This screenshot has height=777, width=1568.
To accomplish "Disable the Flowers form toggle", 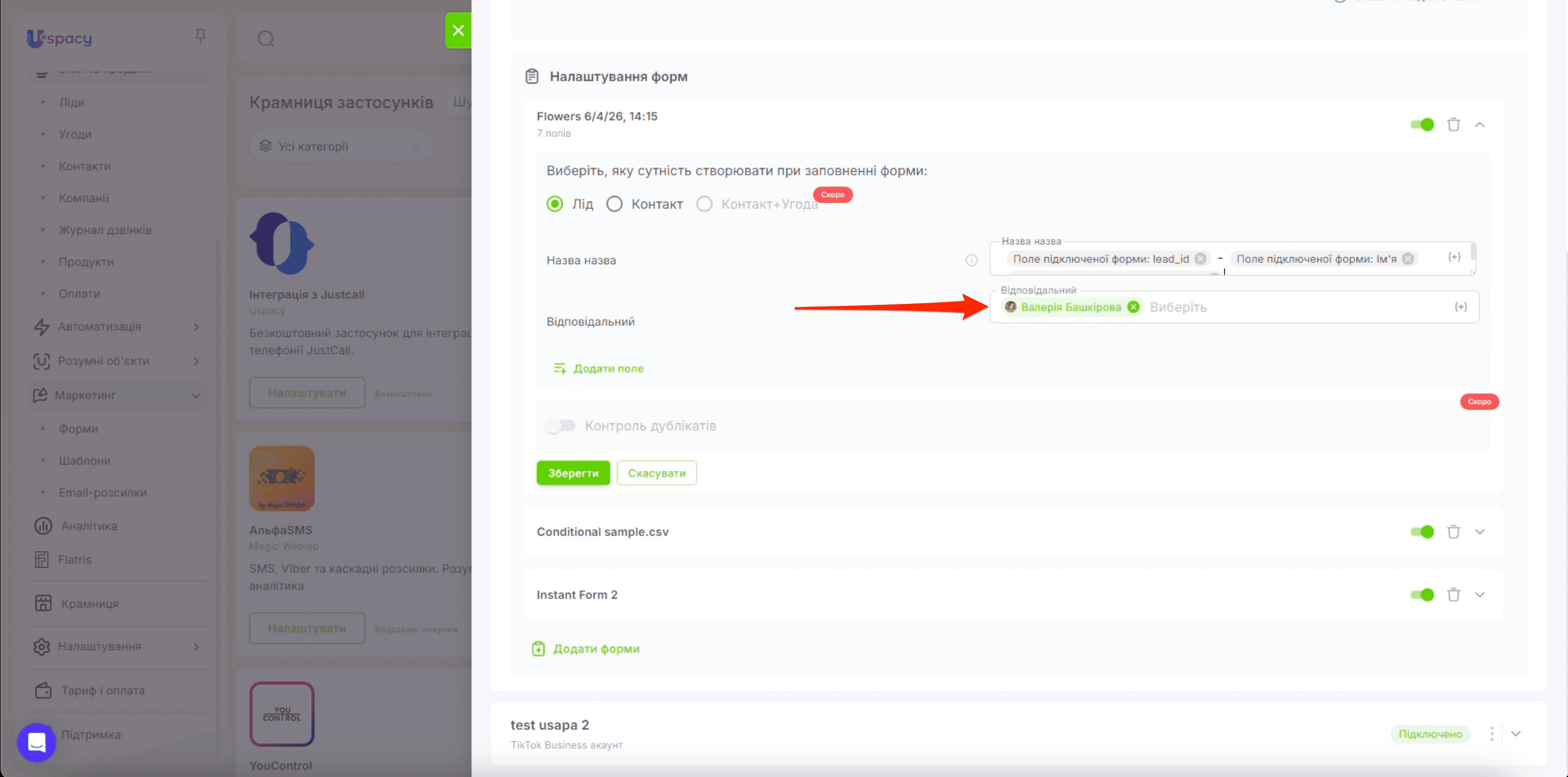I will tap(1422, 124).
